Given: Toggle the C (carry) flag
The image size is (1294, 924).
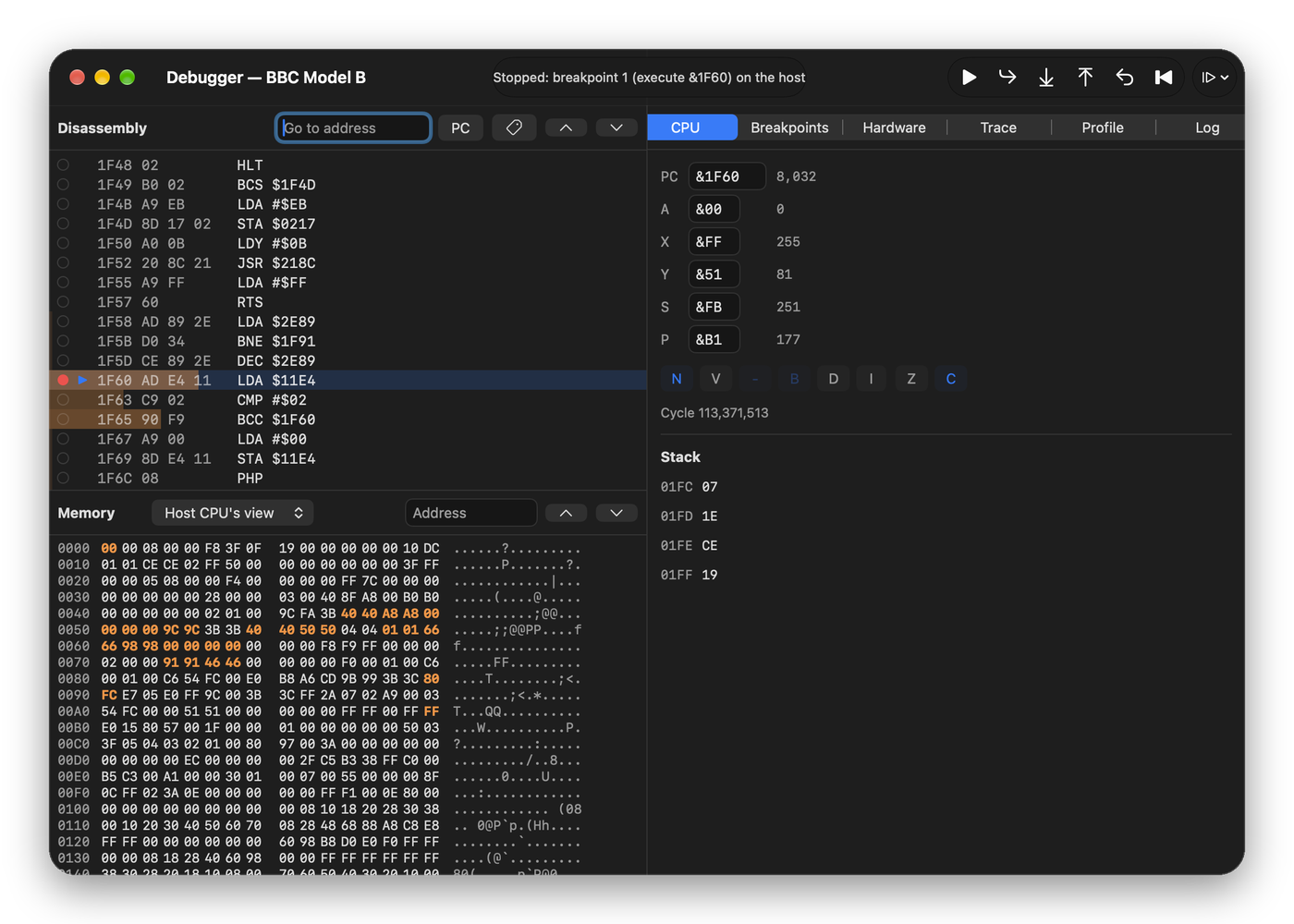Looking at the screenshot, I should click(950, 379).
